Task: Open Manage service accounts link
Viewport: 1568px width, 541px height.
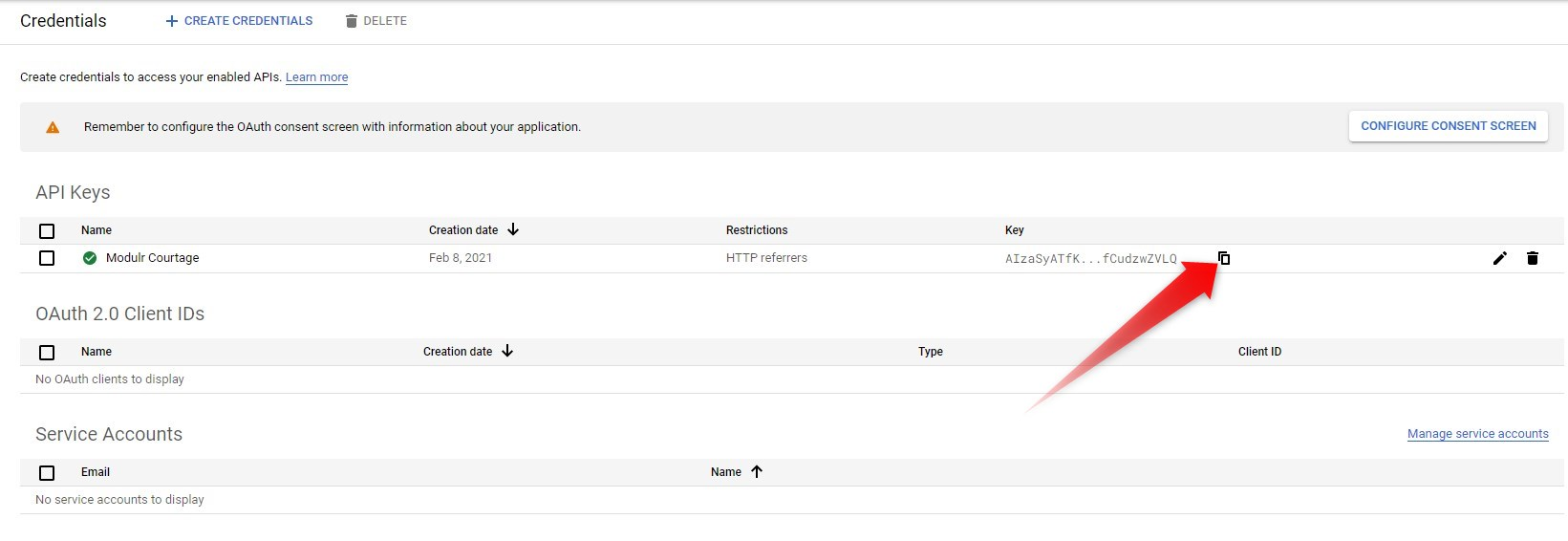Action: tap(1477, 434)
